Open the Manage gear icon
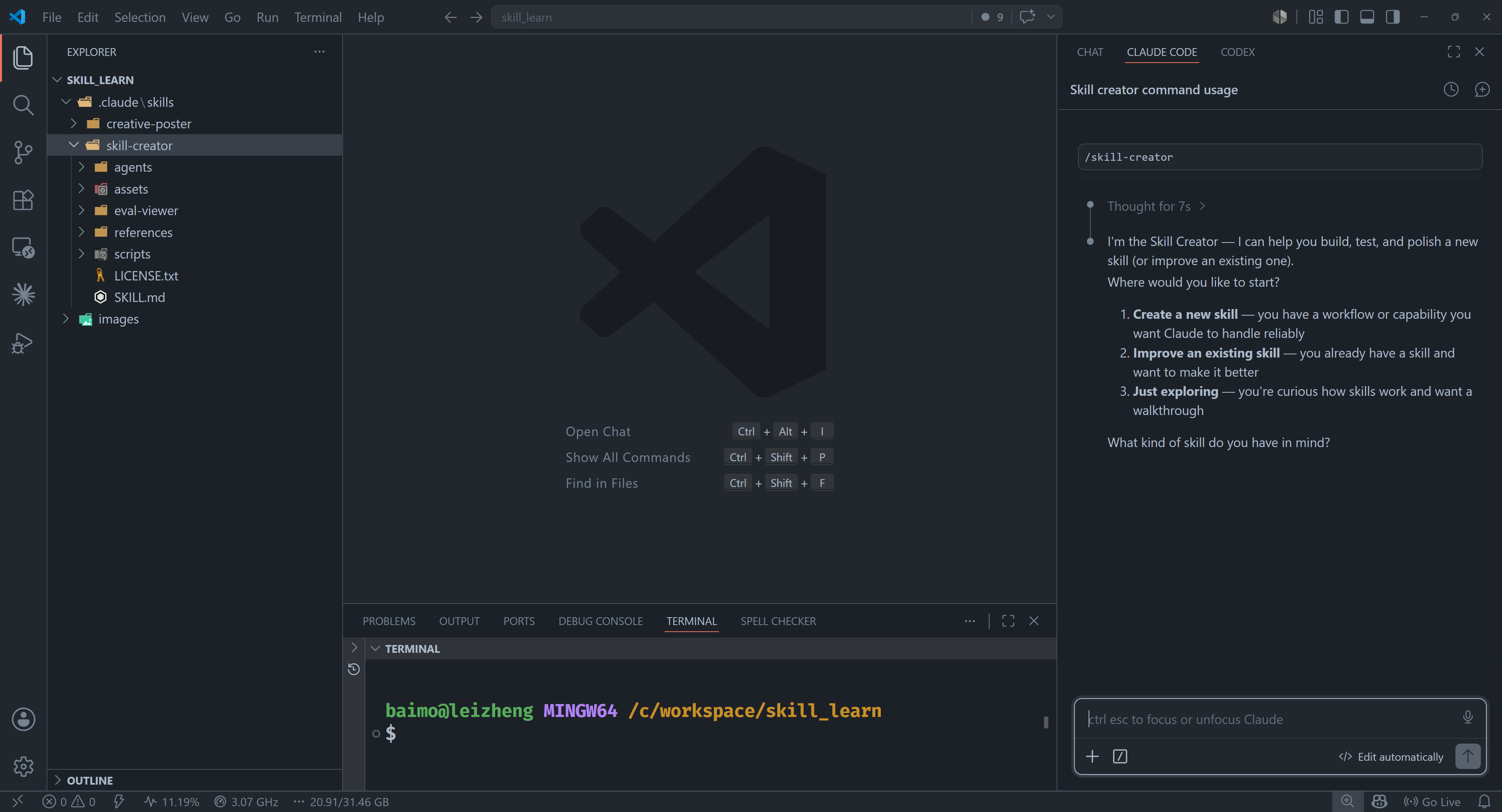This screenshot has height=812, width=1502. (23, 767)
